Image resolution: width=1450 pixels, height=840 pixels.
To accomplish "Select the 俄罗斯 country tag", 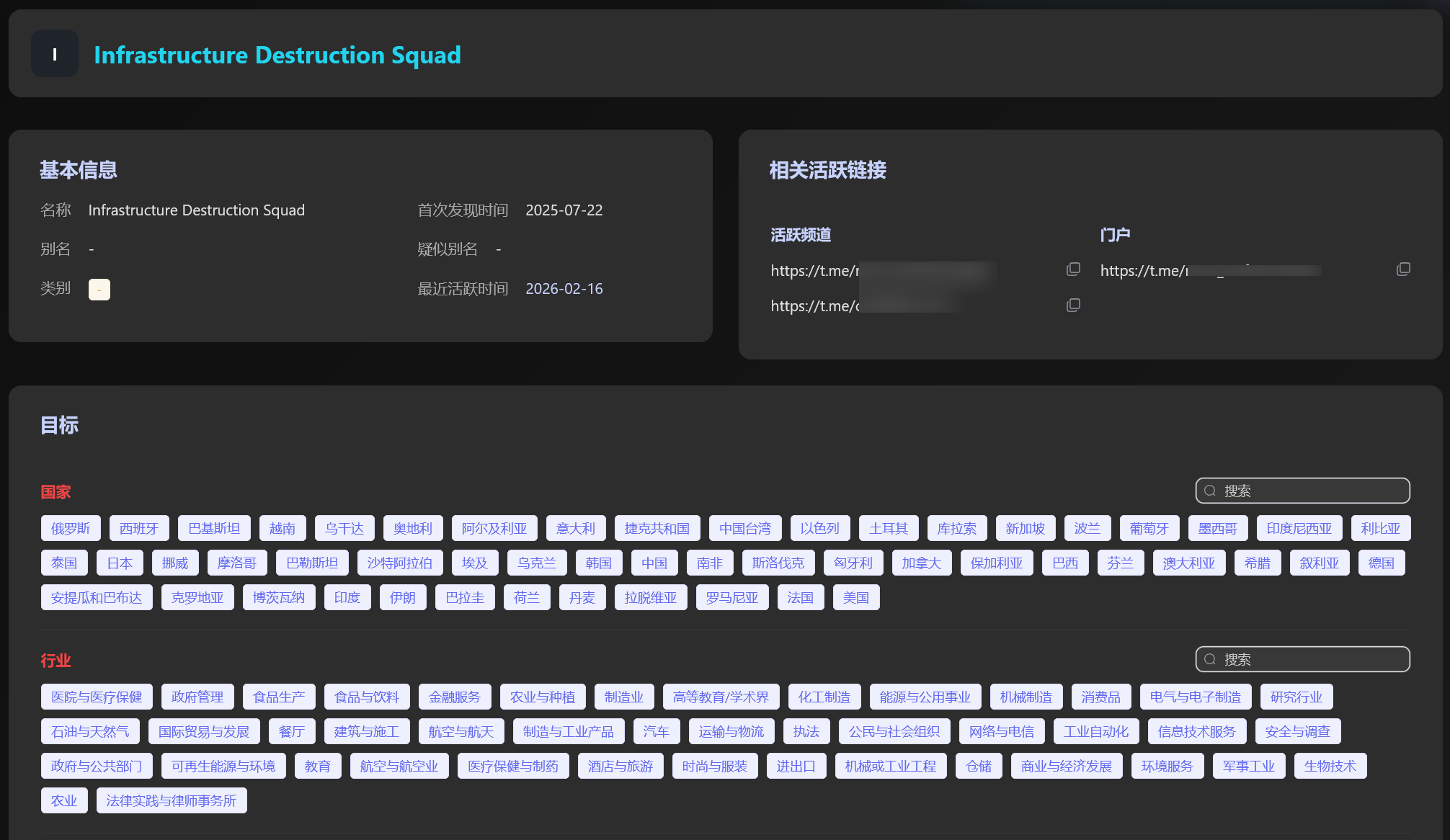I will click(x=71, y=528).
